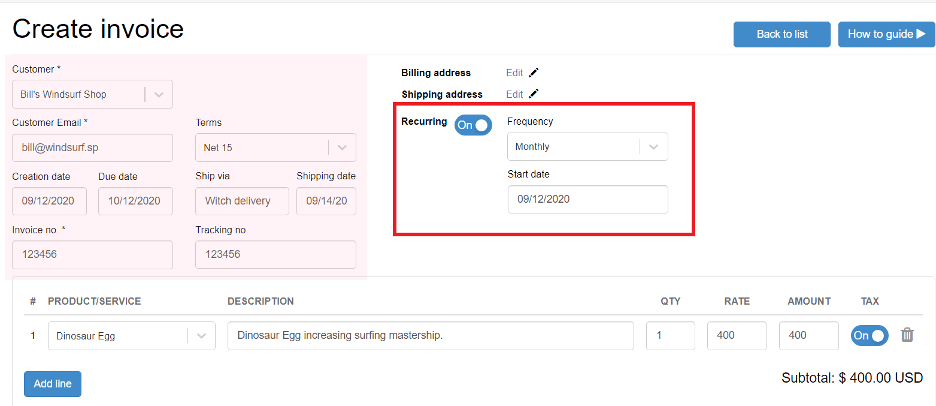Screen dimensions: 936x406
Task: Click the play arrow on How to guide
Action: coord(921,34)
